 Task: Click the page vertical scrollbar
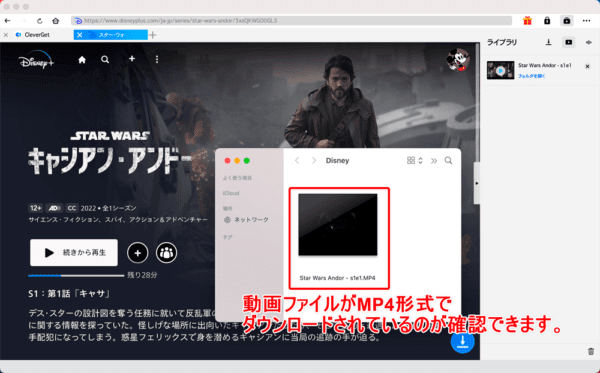(477, 103)
